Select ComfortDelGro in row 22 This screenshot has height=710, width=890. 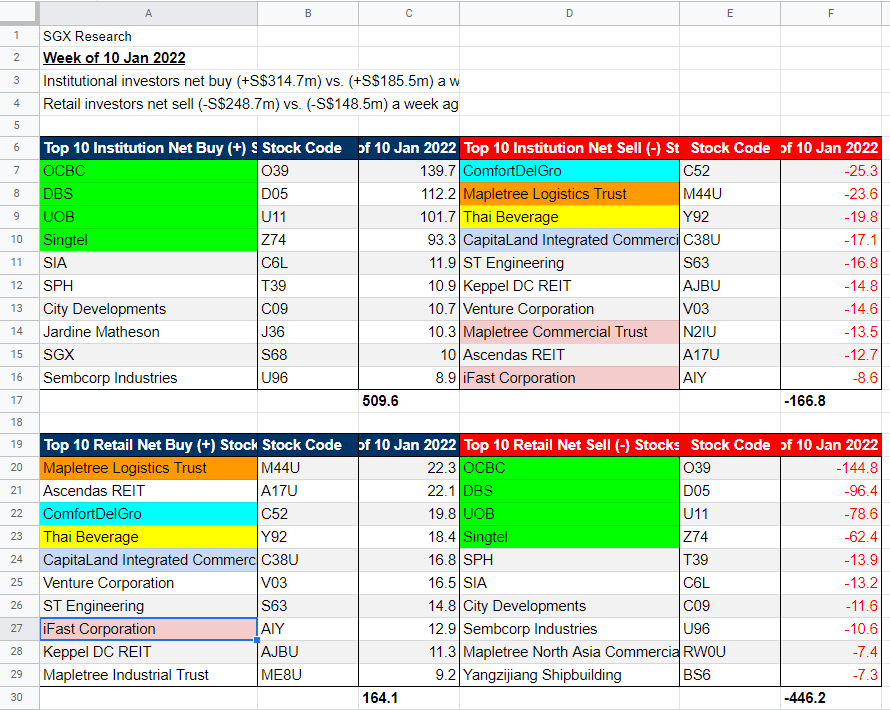[x=149, y=514]
